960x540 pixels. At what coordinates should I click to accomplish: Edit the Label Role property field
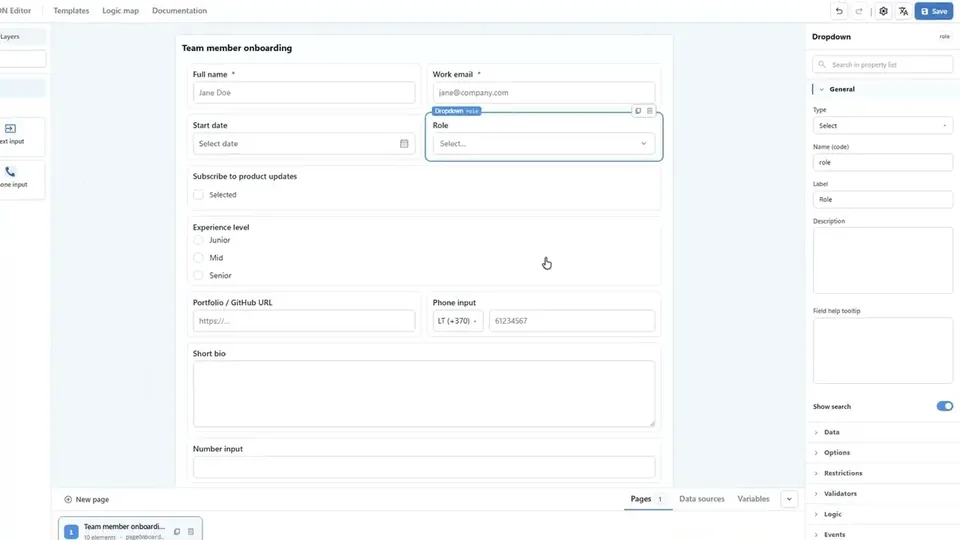click(882, 200)
